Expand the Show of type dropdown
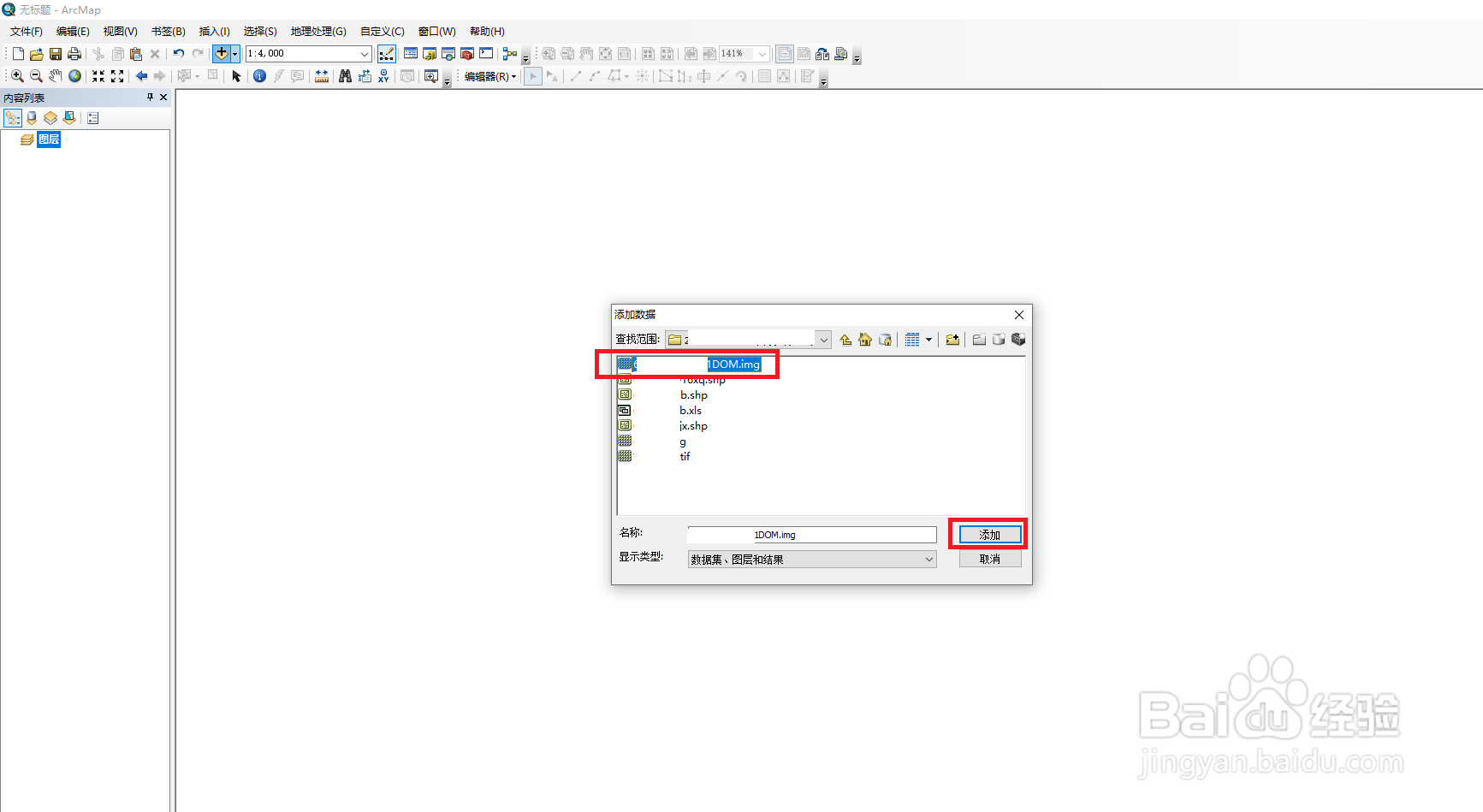The height and width of the screenshot is (812, 1483). coord(929,560)
